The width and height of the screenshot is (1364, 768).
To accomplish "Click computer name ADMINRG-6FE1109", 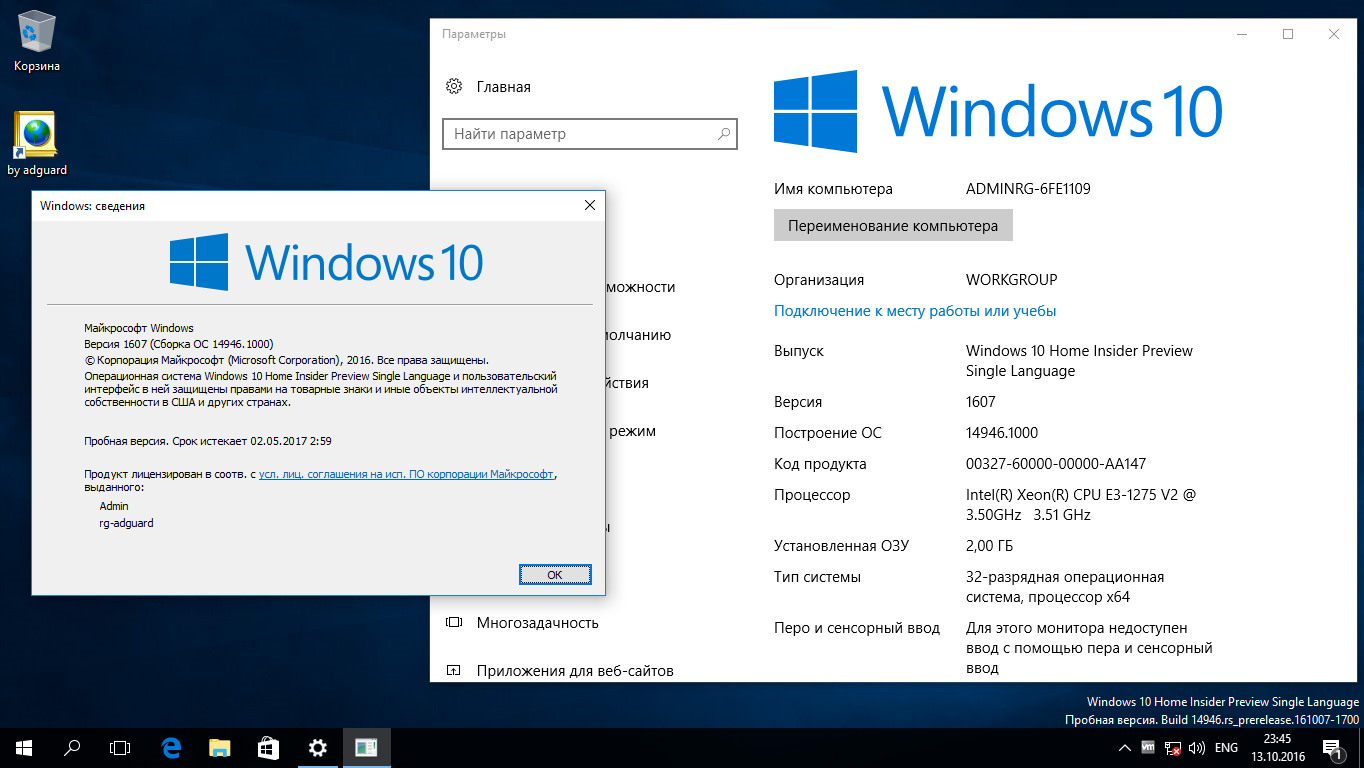I will tap(1028, 188).
